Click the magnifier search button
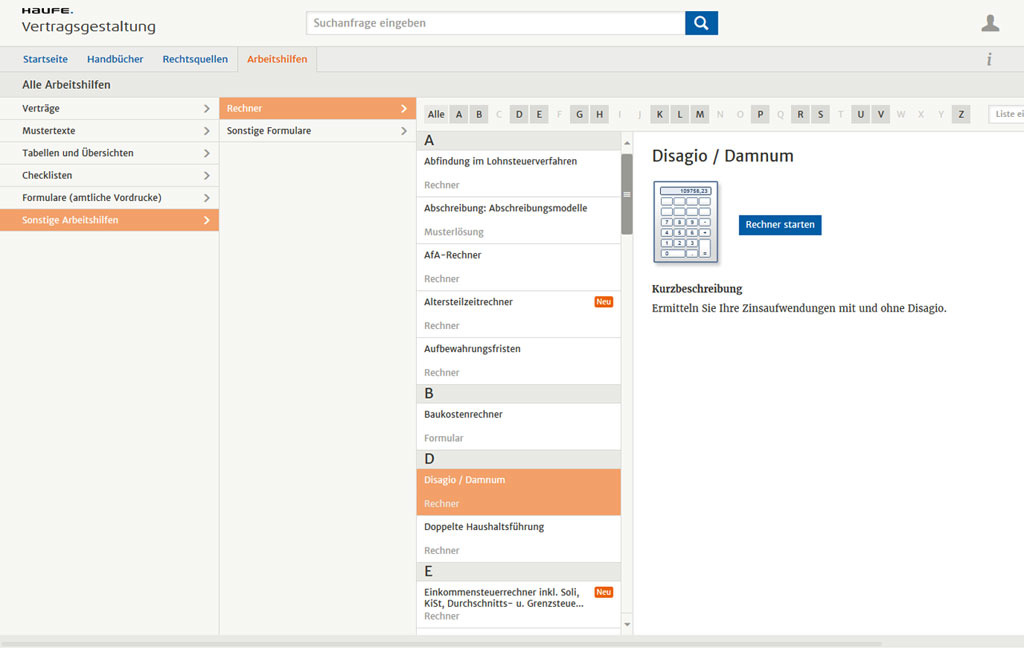Screen dimensions: 1024x670 [x=701, y=23]
